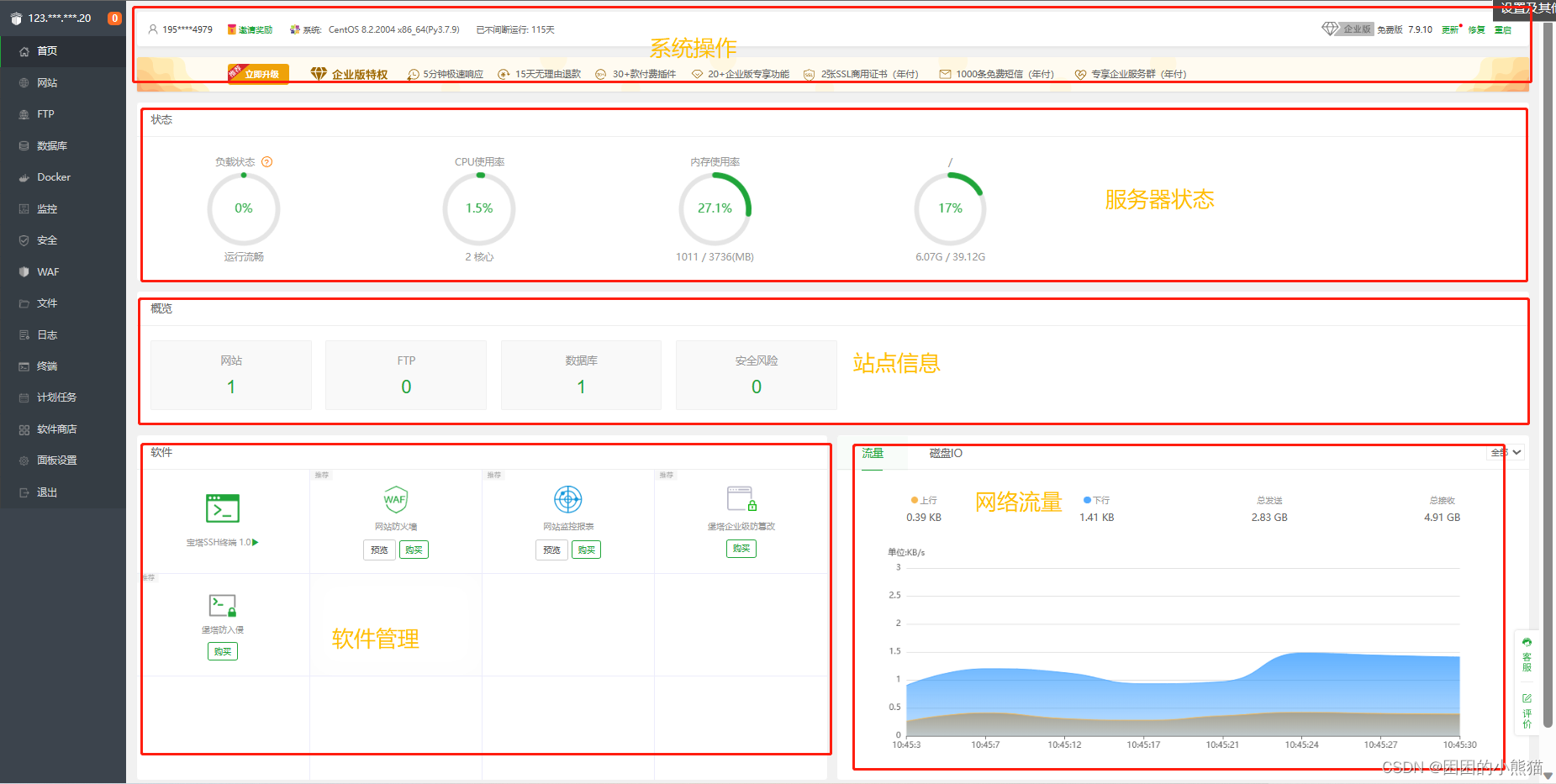Click the orange 立即升级 upgrade button

[259, 74]
